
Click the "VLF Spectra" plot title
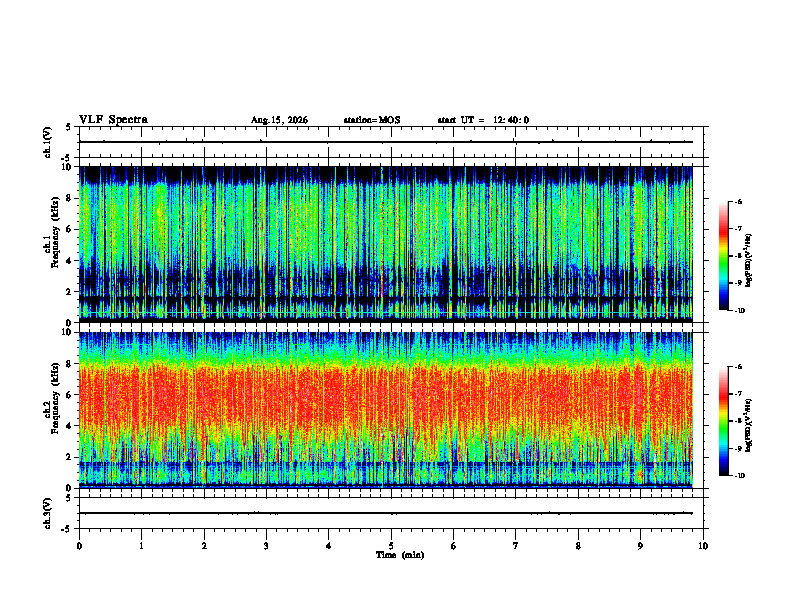coord(113,120)
